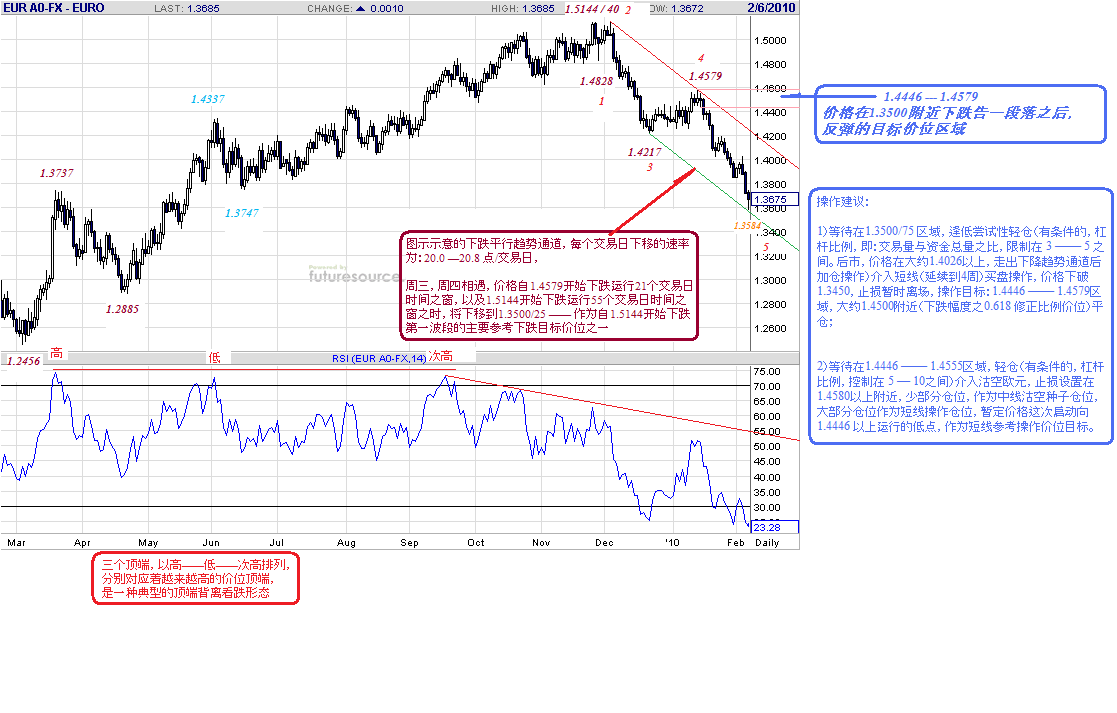Click the 50.00 RSI axis label
1117x713 pixels.
point(767,447)
